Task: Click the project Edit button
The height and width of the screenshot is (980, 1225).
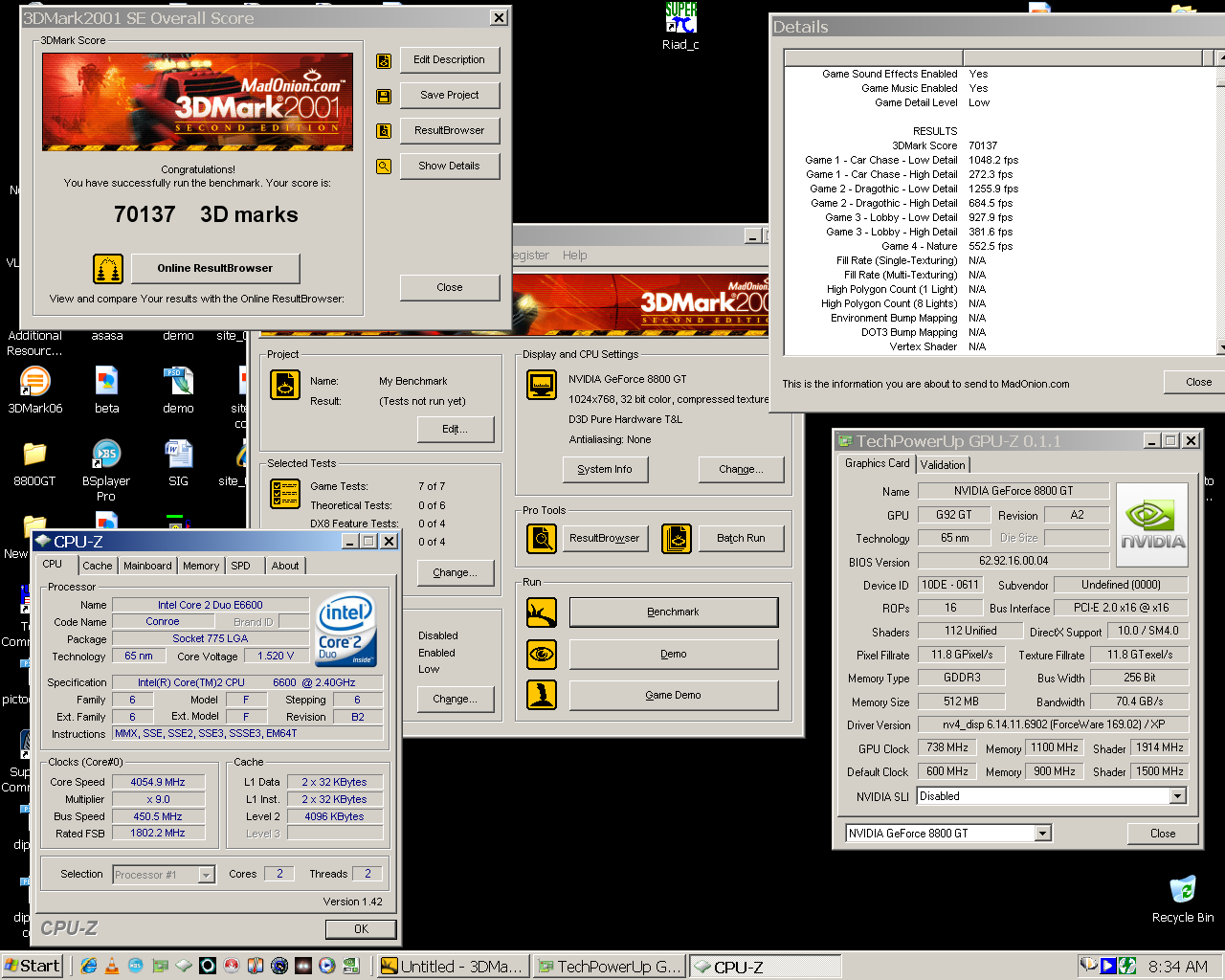Action: click(x=456, y=430)
